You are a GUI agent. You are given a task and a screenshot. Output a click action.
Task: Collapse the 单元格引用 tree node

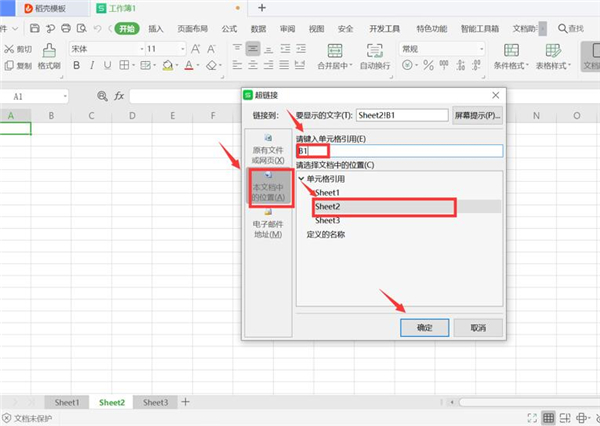coord(301,178)
